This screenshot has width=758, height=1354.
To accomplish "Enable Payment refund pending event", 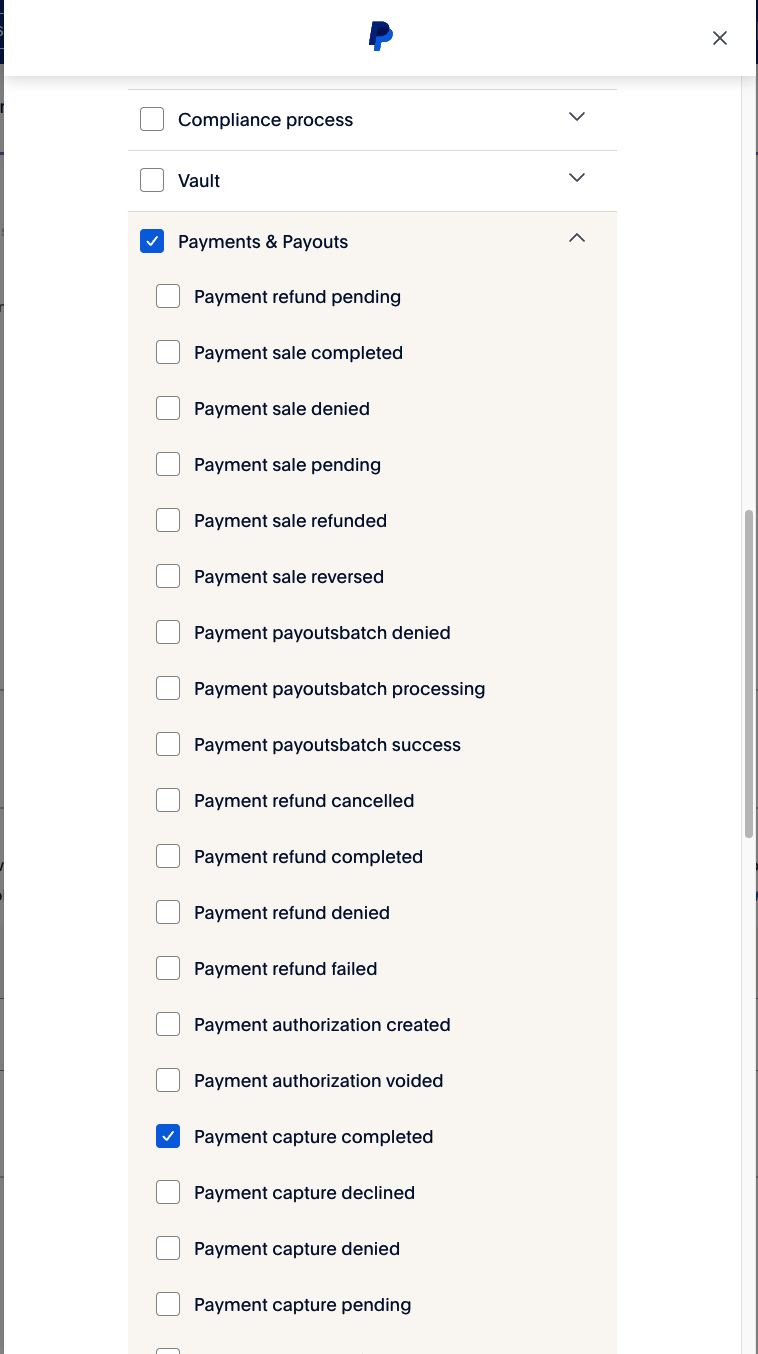I will [168, 297].
